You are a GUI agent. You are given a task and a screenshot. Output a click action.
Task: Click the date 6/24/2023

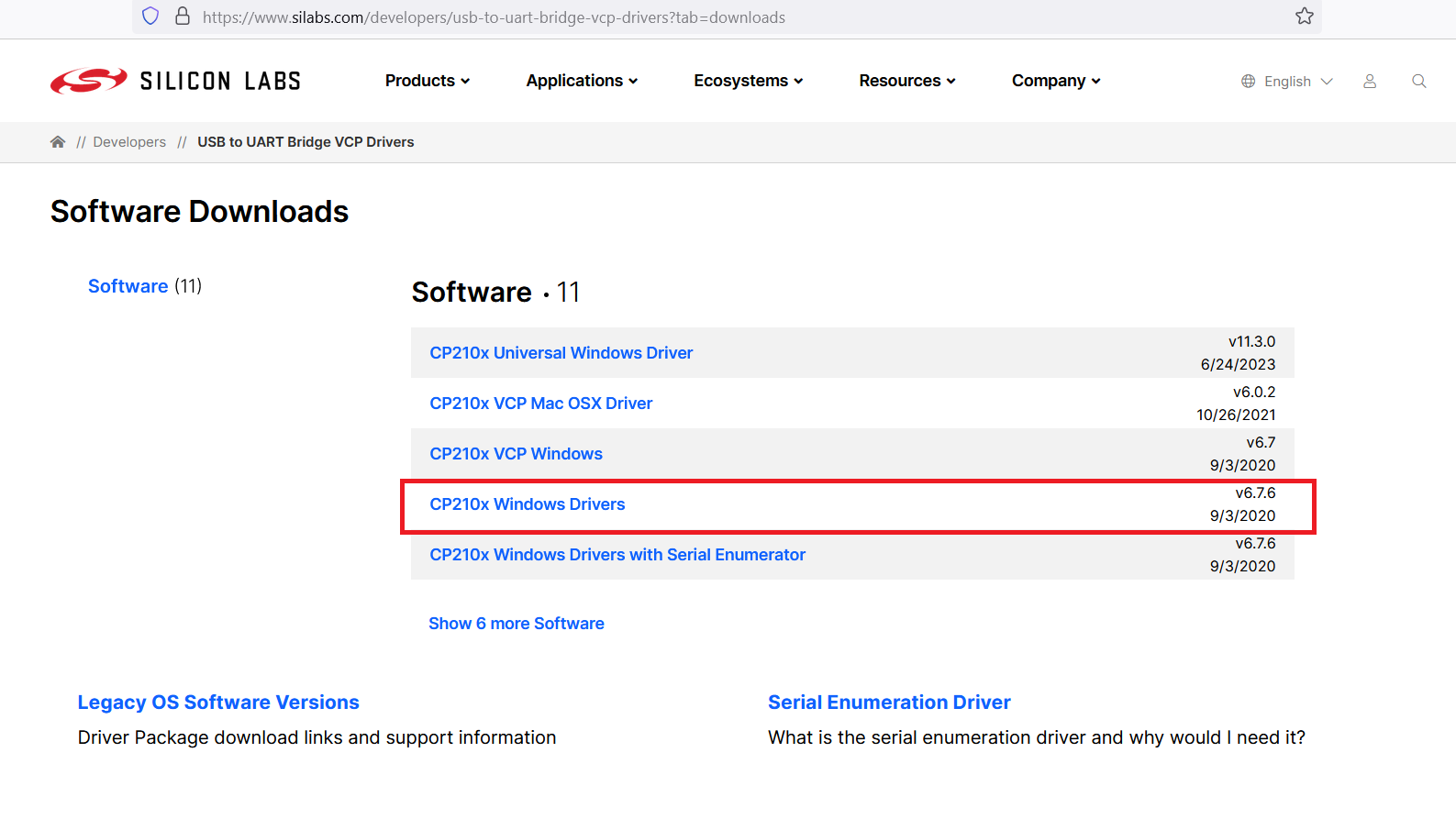coord(1238,364)
